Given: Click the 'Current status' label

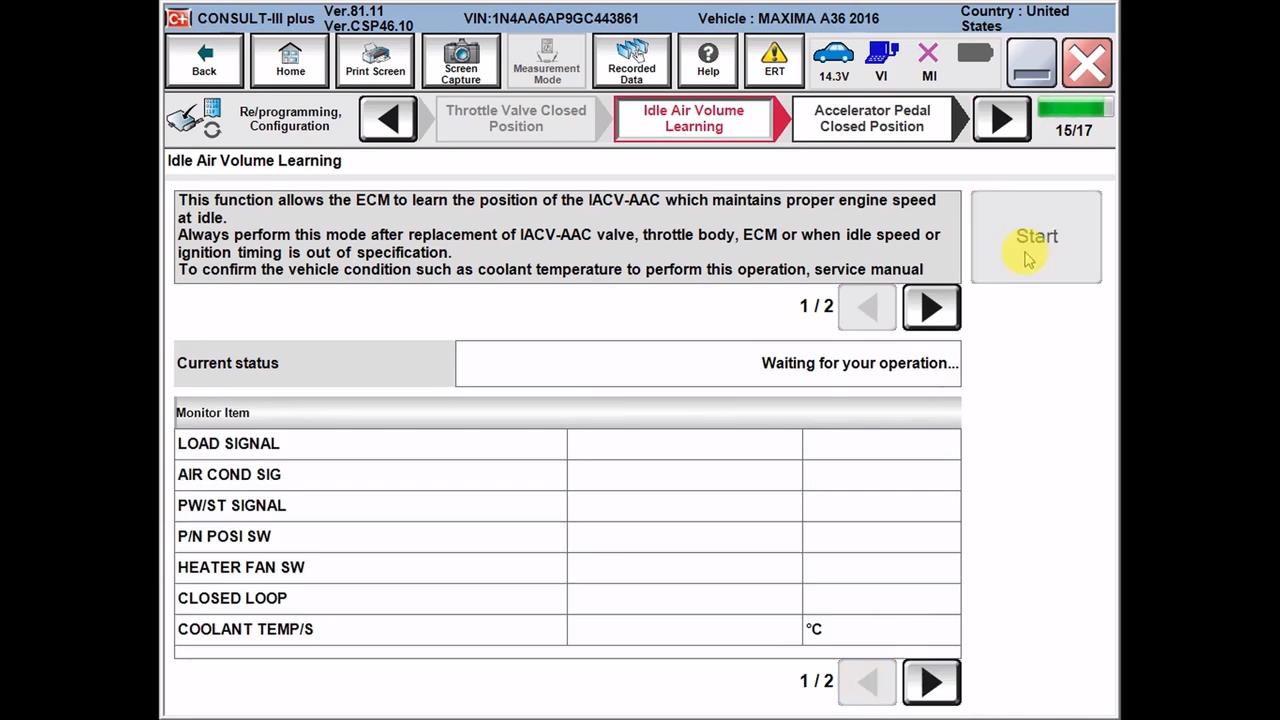Looking at the screenshot, I should pos(228,363).
